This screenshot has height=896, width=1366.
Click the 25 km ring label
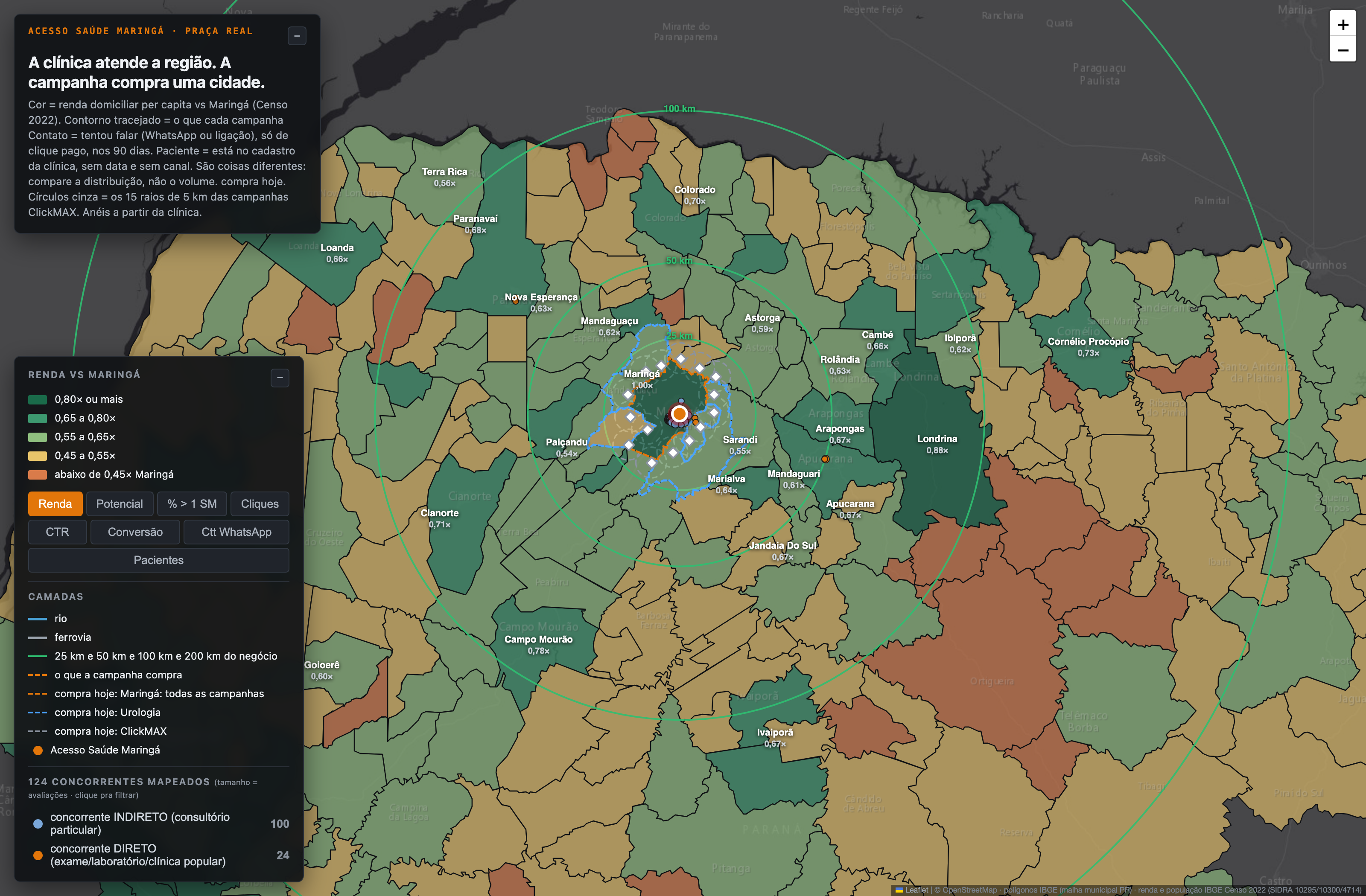click(x=679, y=335)
